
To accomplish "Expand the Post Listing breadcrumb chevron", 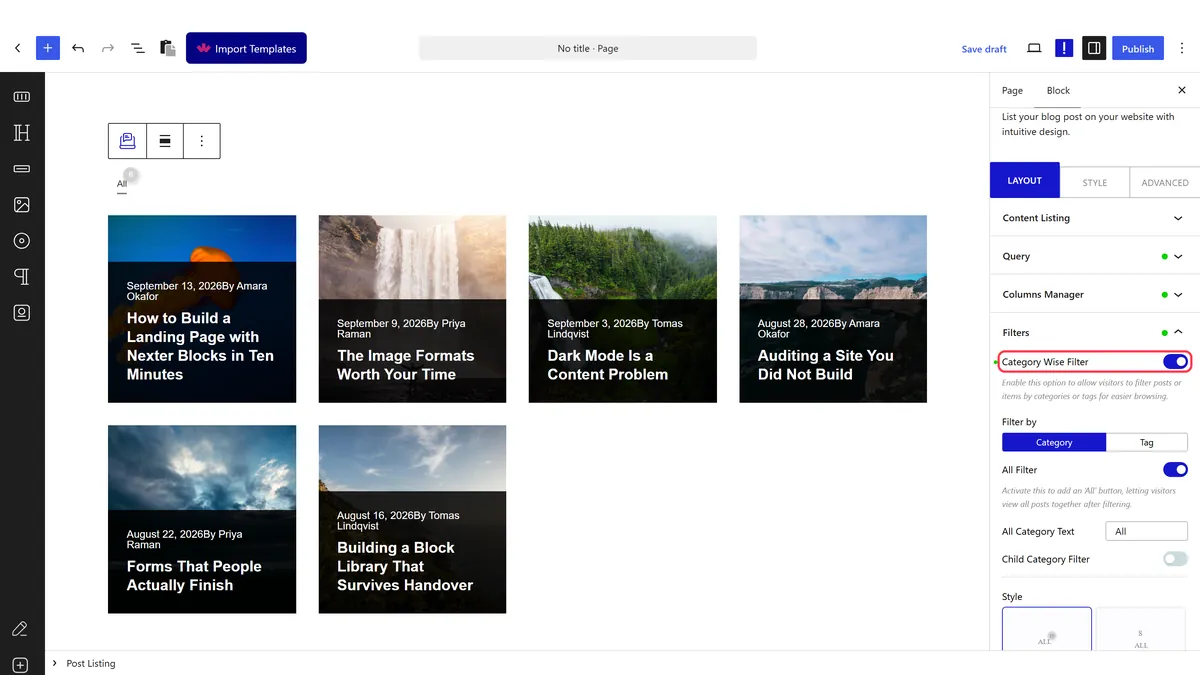I will [x=55, y=663].
